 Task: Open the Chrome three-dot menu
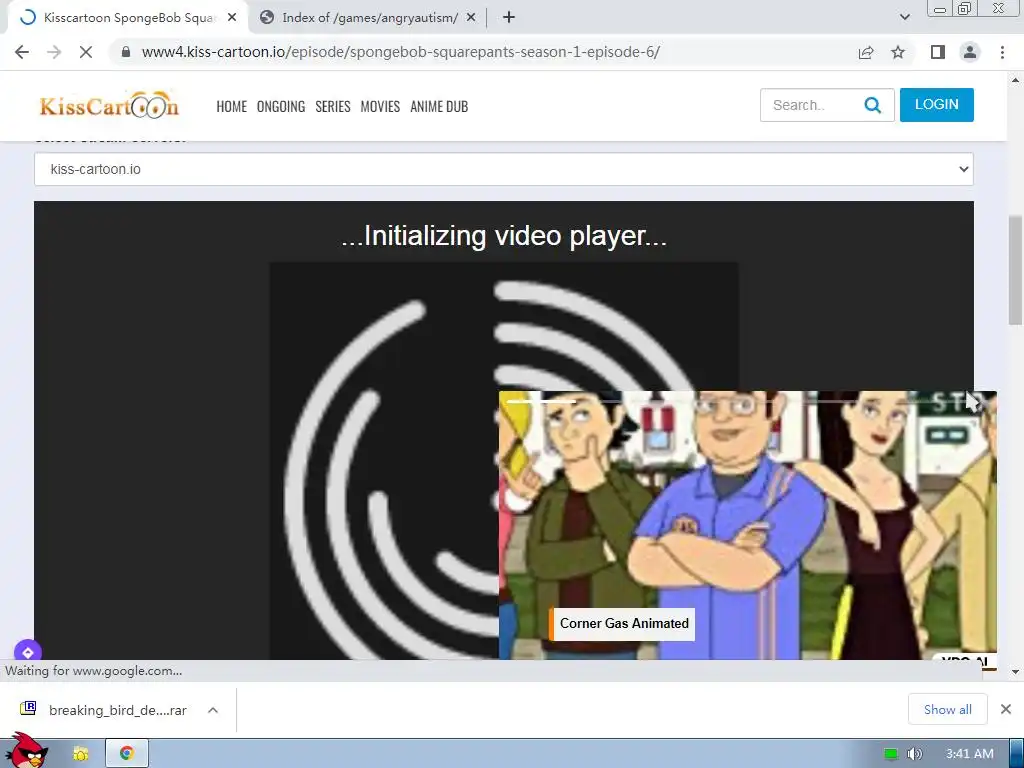coord(1002,52)
